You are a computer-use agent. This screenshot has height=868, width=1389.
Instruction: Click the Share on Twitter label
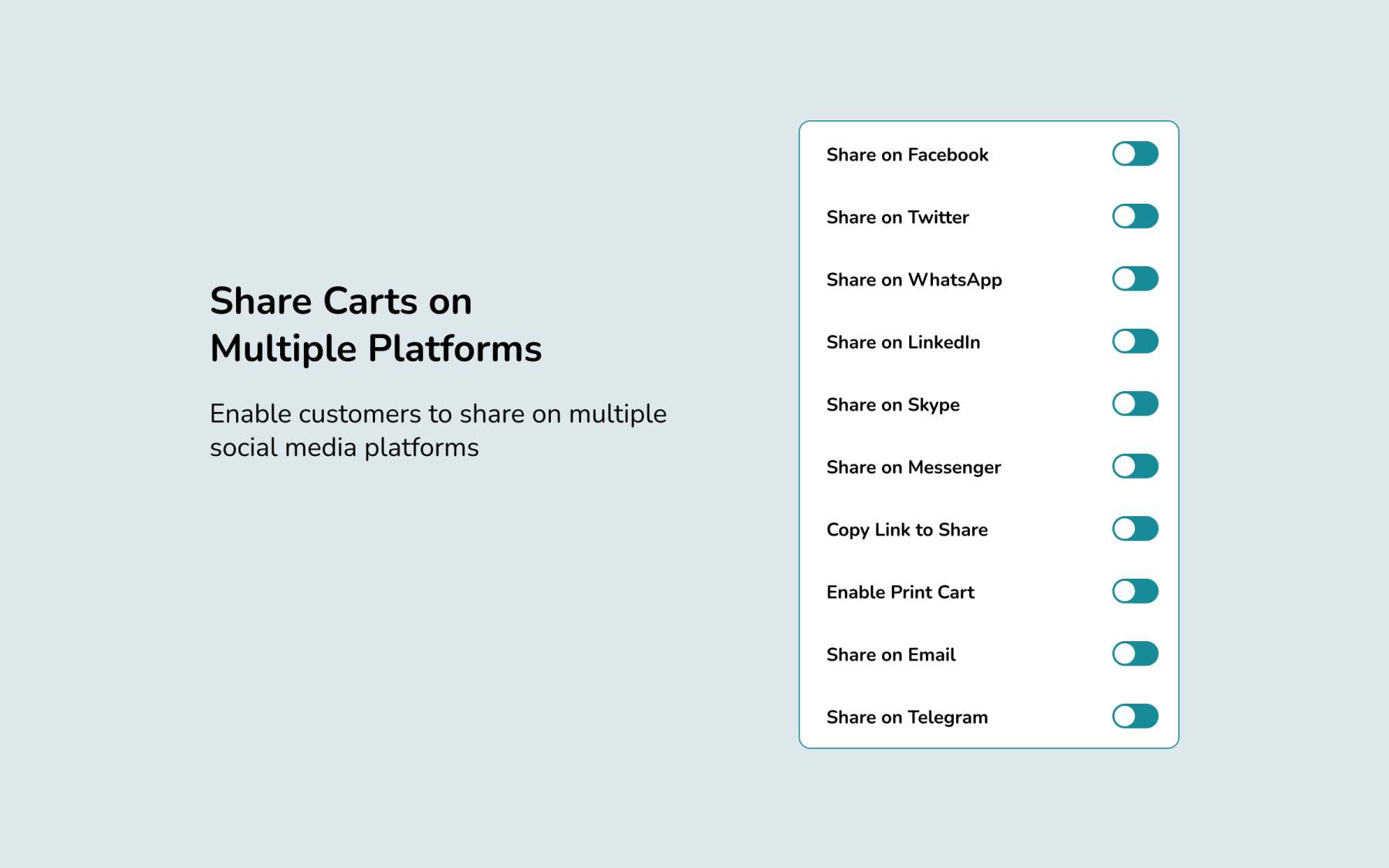pyautogui.click(x=897, y=218)
